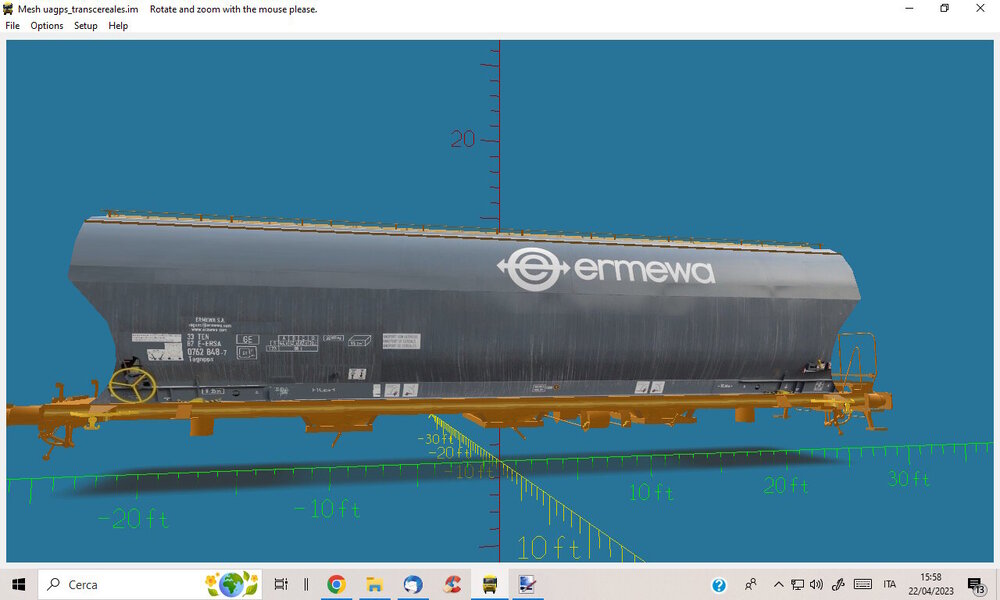Change input language ITA
Screen dimensions: 1000x600
point(890,584)
